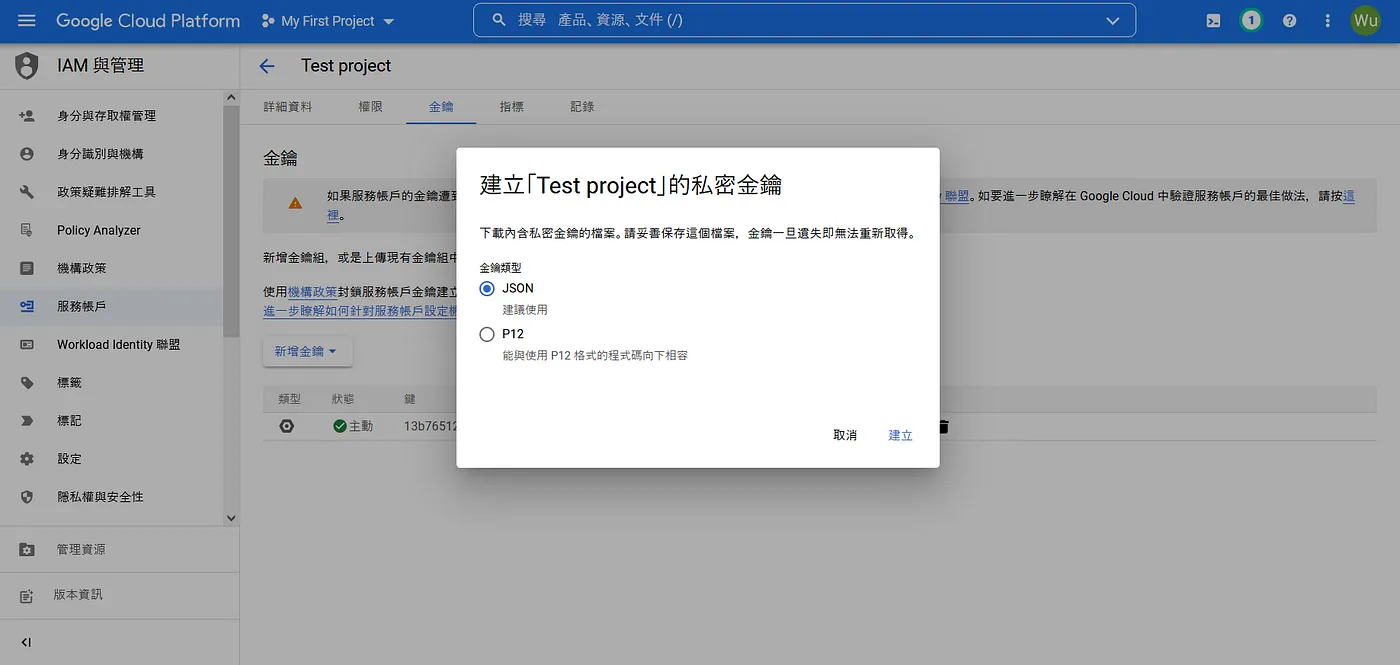Open notifications badge showing 1
The height and width of the screenshot is (665, 1400).
[x=1251, y=20]
